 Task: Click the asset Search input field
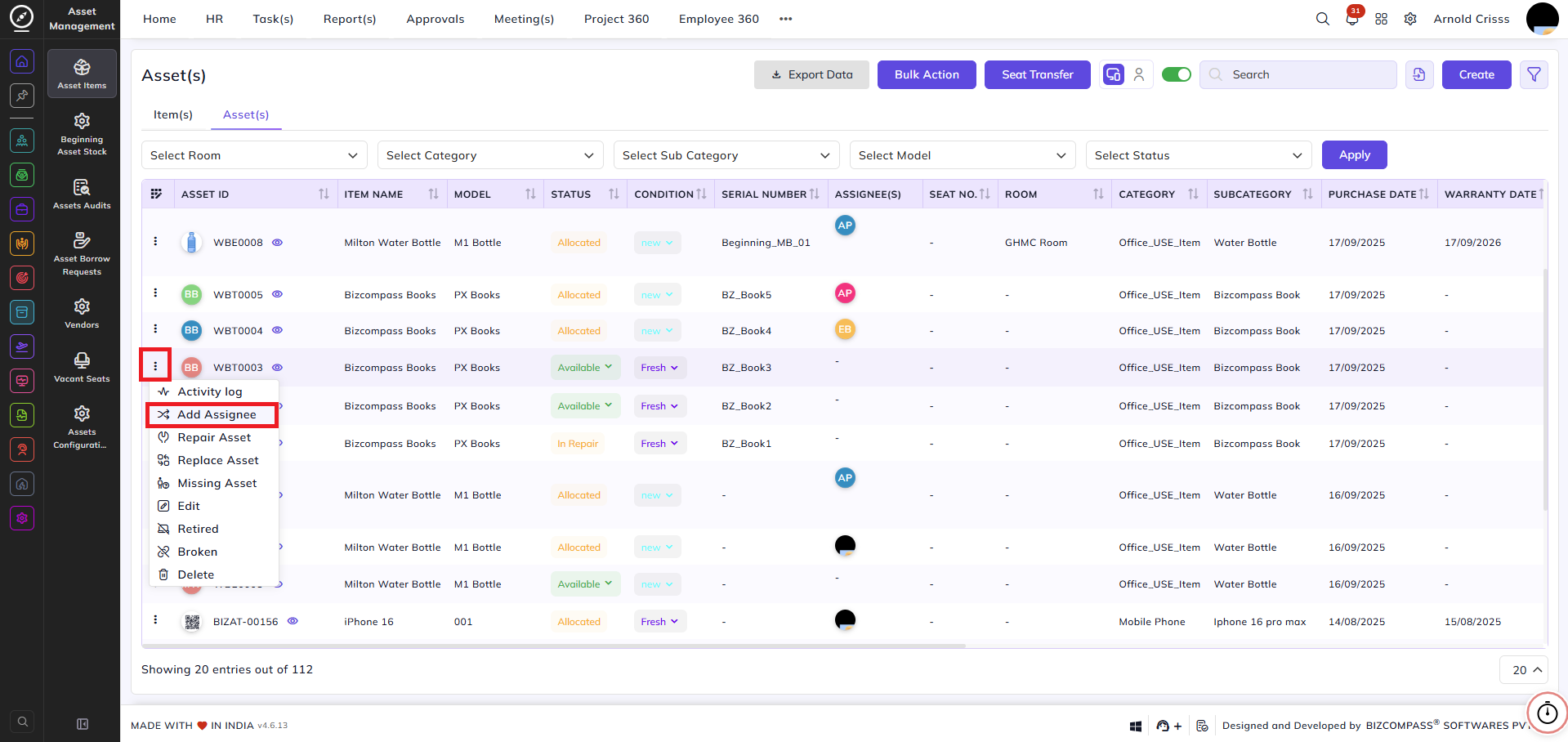click(1298, 74)
